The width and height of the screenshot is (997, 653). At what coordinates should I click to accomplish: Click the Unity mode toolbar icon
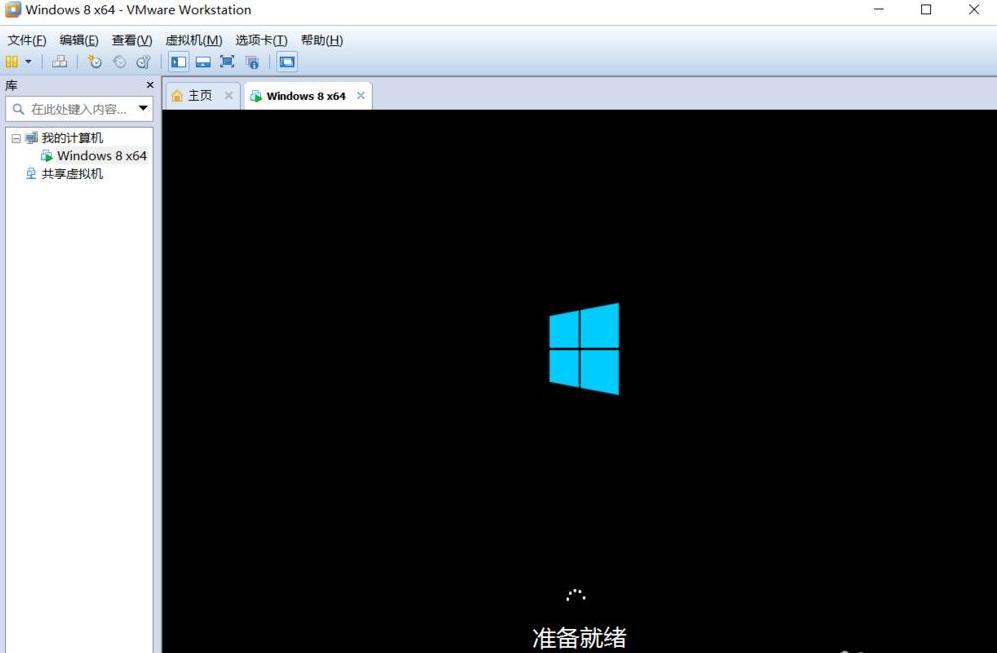(x=252, y=61)
